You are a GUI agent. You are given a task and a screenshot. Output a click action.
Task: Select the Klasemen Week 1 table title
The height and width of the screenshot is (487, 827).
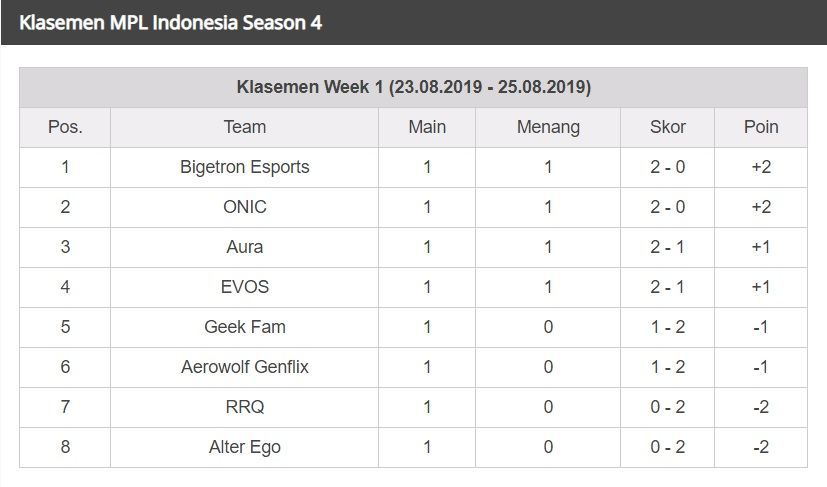pos(414,87)
